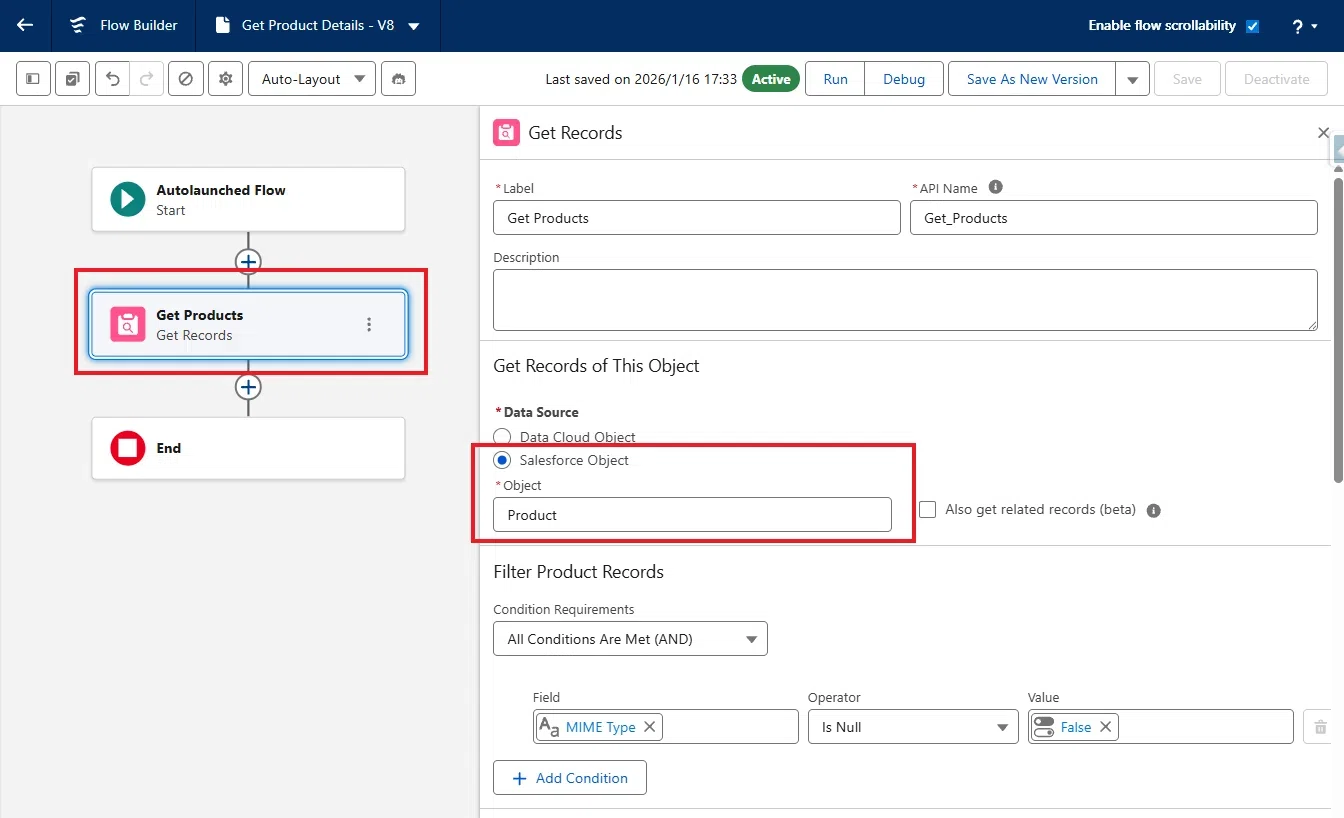Click 'Get Records of This Object' heading
Image resolution: width=1344 pixels, height=818 pixels.
pyautogui.click(x=596, y=366)
